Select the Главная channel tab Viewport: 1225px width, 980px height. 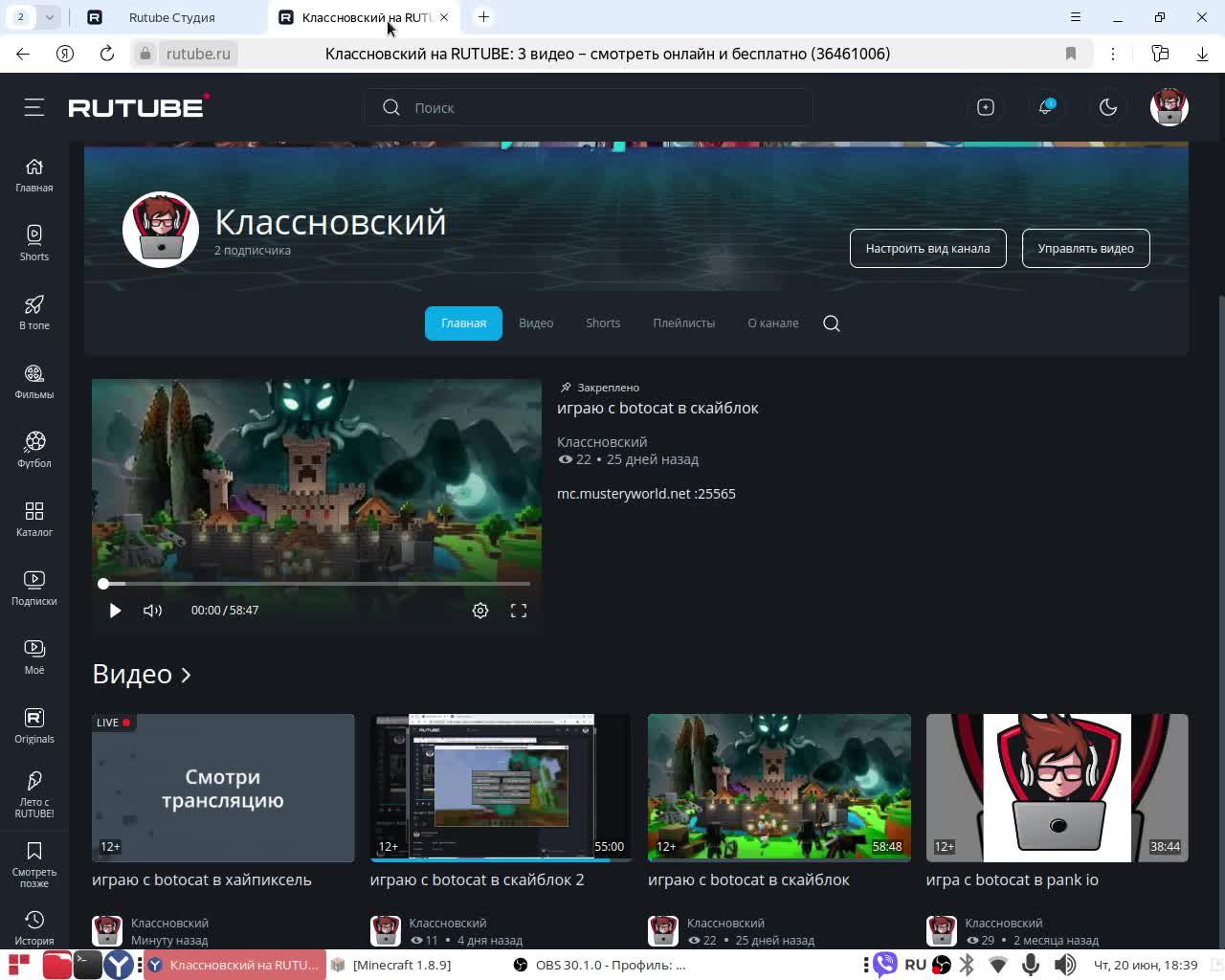click(463, 323)
